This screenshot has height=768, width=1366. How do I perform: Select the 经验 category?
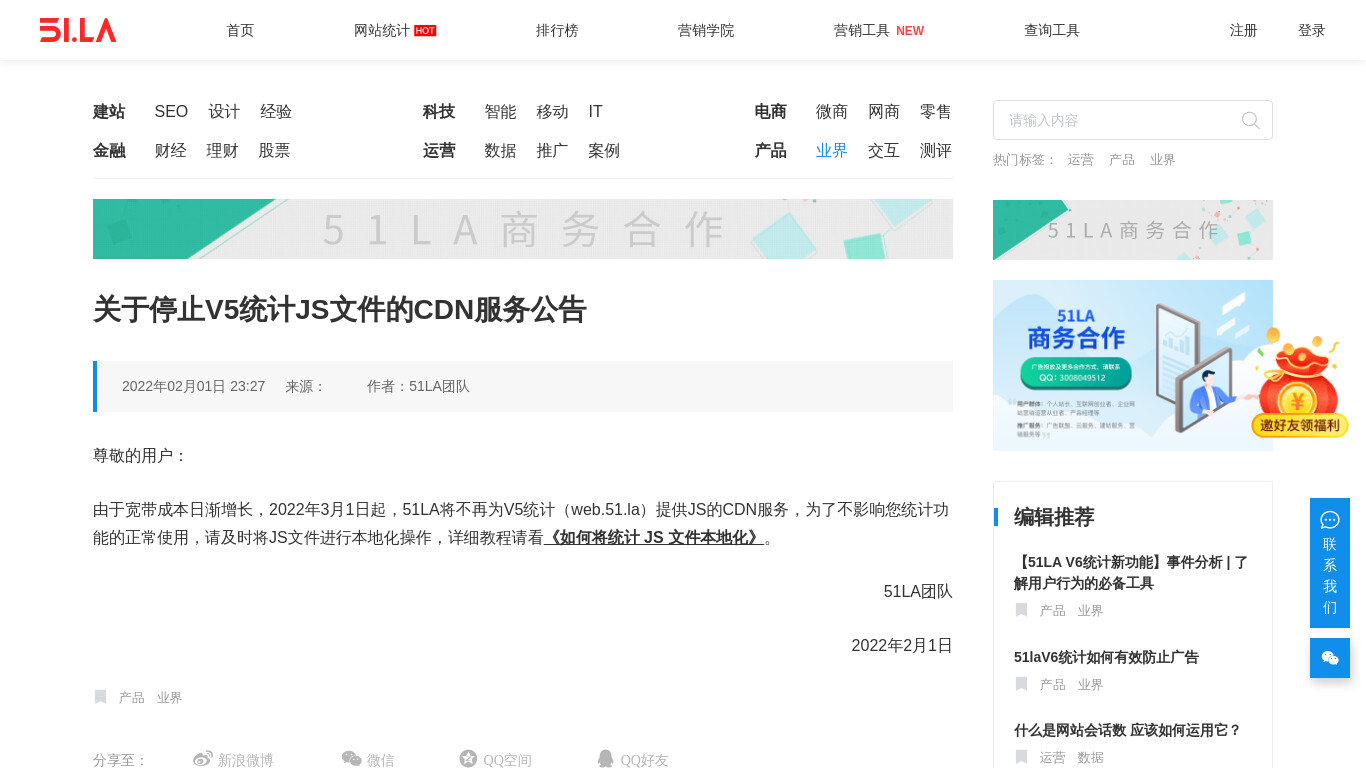point(276,112)
